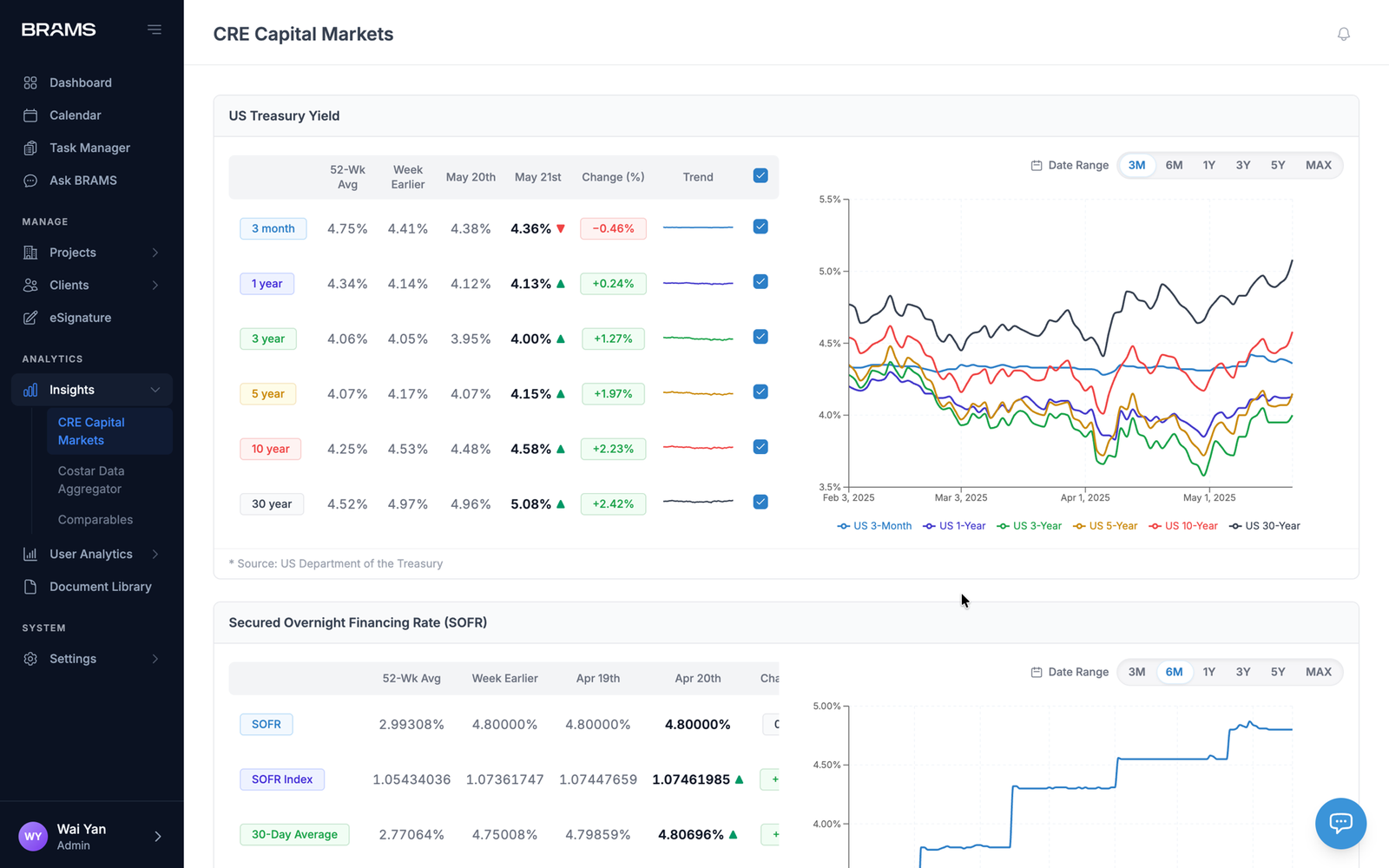This screenshot has width=1389, height=868.
Task: Click the 5.08% May 21st value
Action: (x=530, y=504)
